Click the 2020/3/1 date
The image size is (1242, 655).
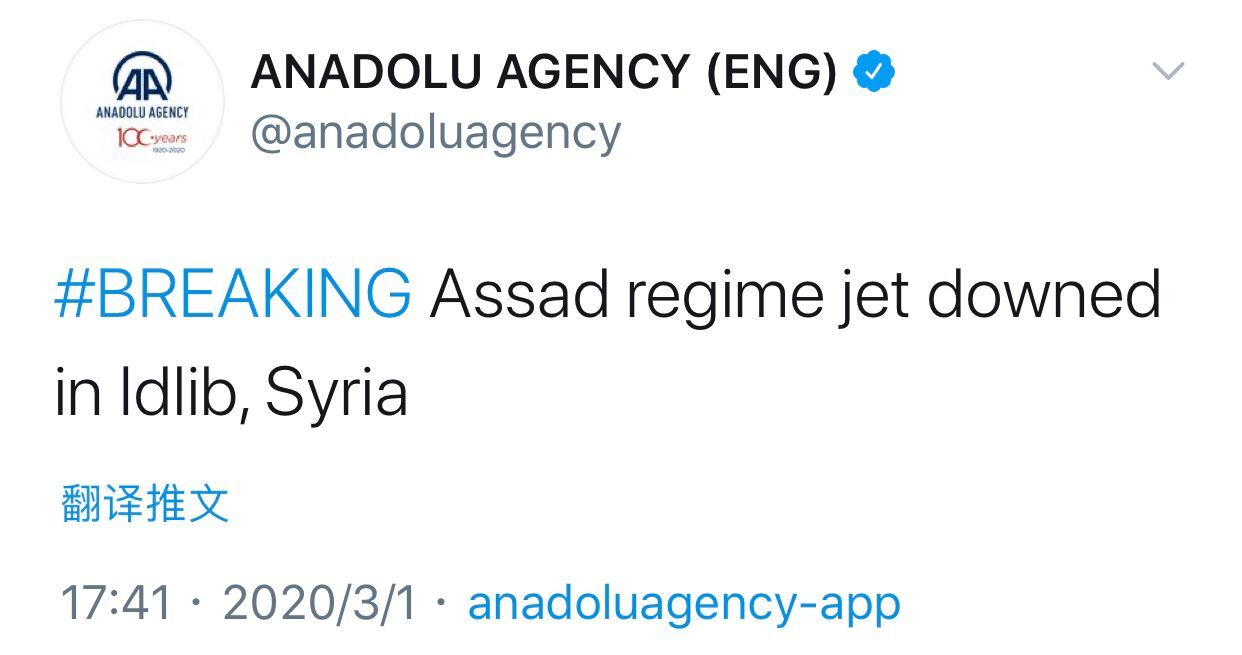[x=319, y=603]
